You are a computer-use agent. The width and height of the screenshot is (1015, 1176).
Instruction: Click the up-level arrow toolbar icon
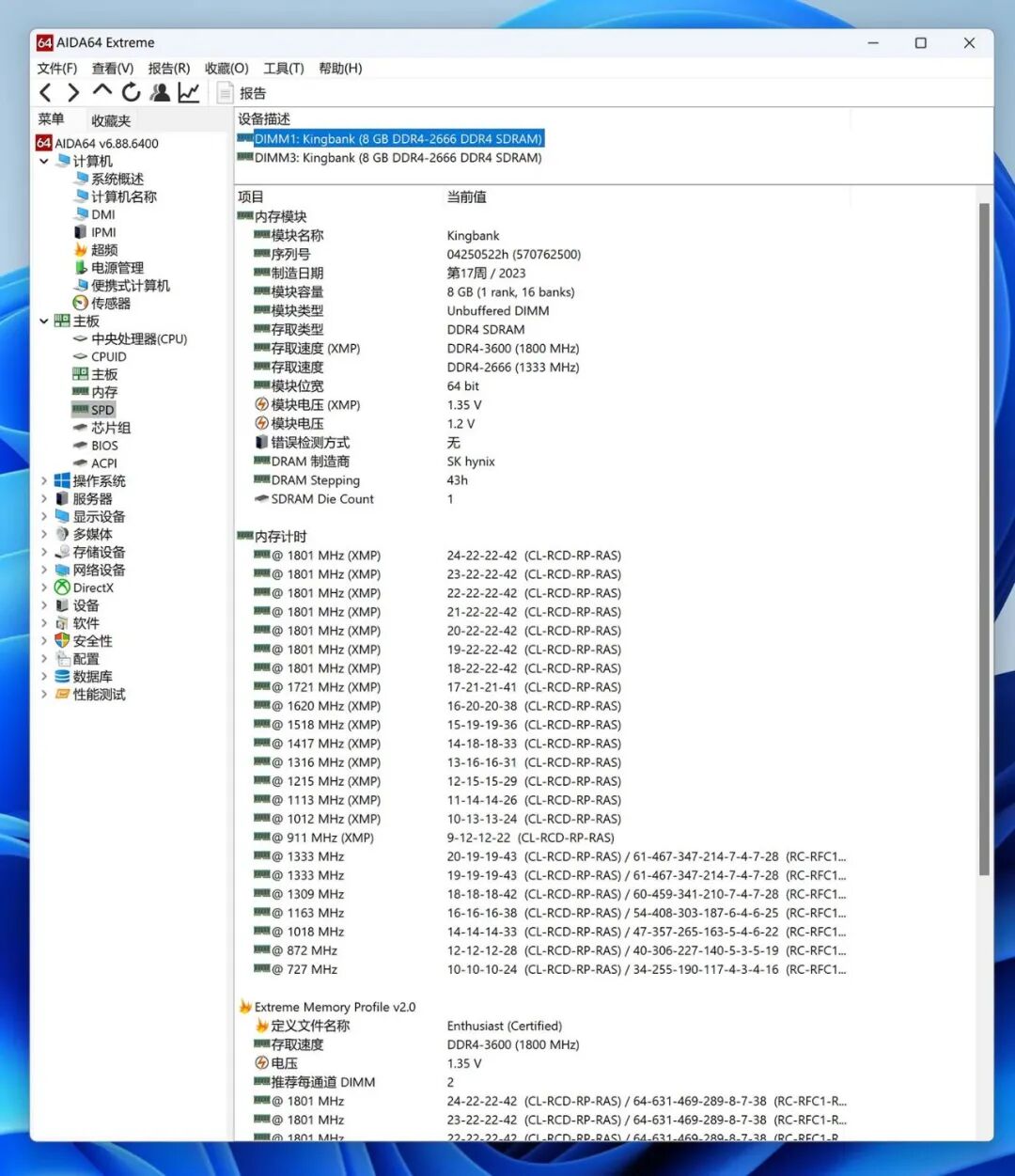[102, 91]
